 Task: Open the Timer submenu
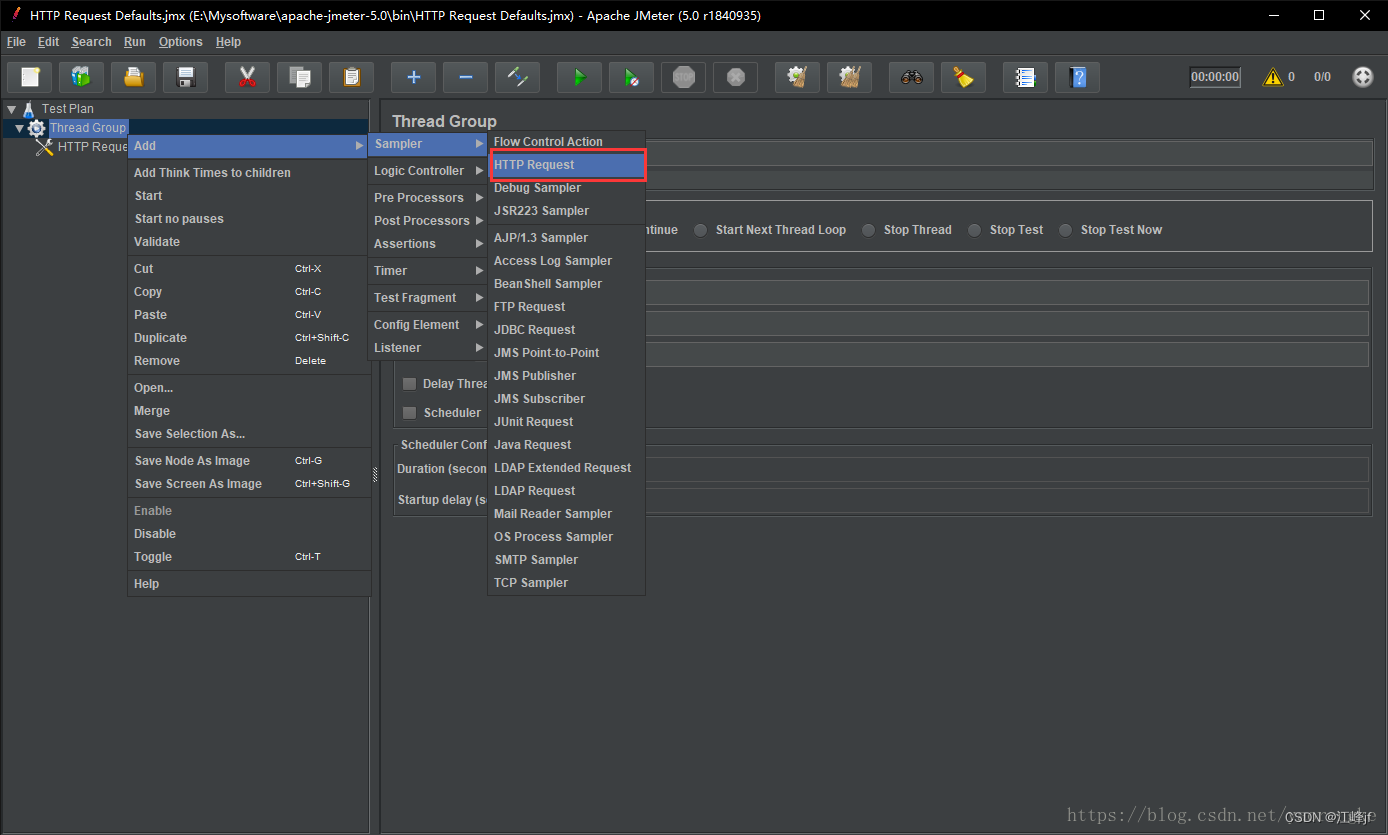coord(428,271)
